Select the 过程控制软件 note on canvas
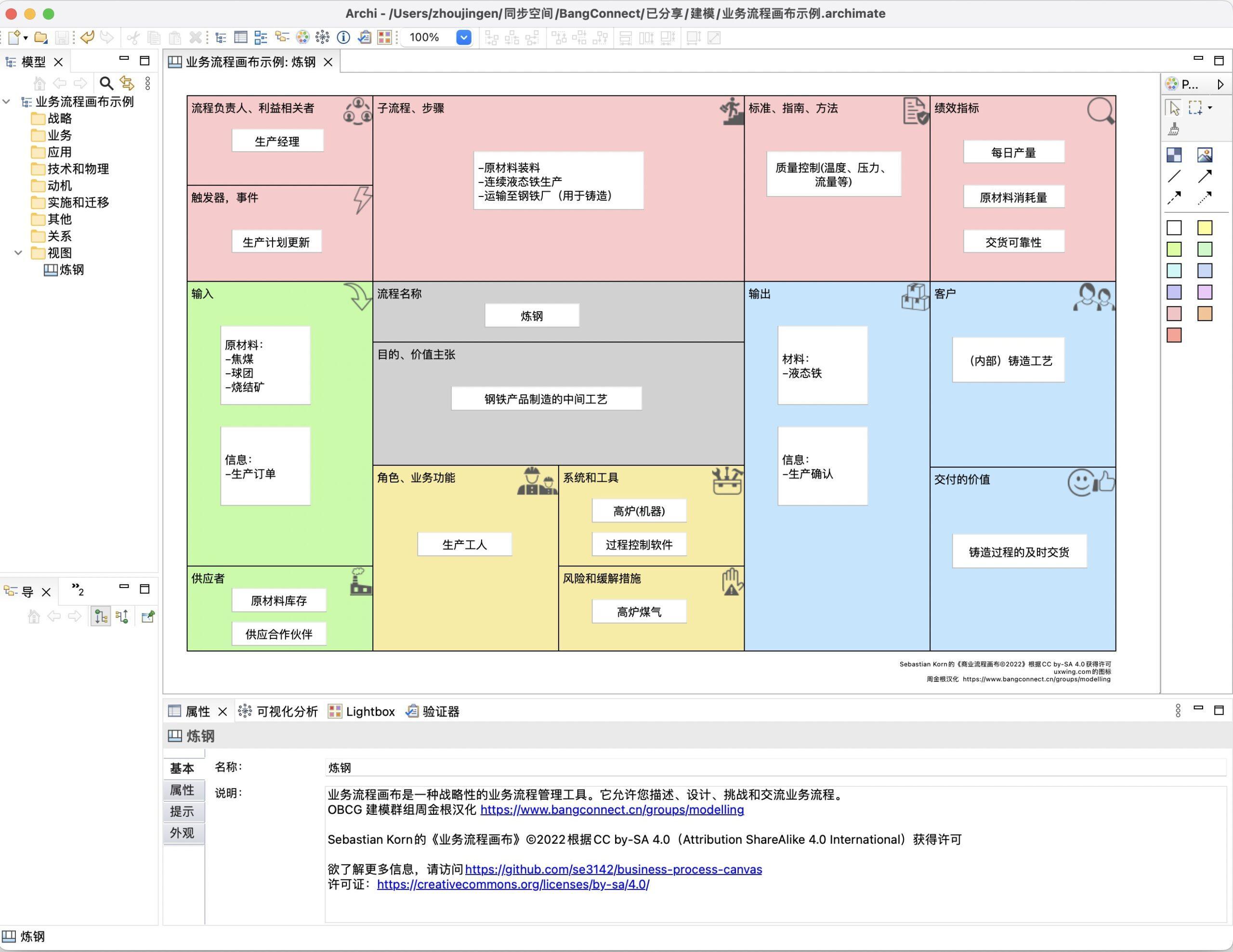The width and height of the screenshot is (1233, 952). pos(639,544)
